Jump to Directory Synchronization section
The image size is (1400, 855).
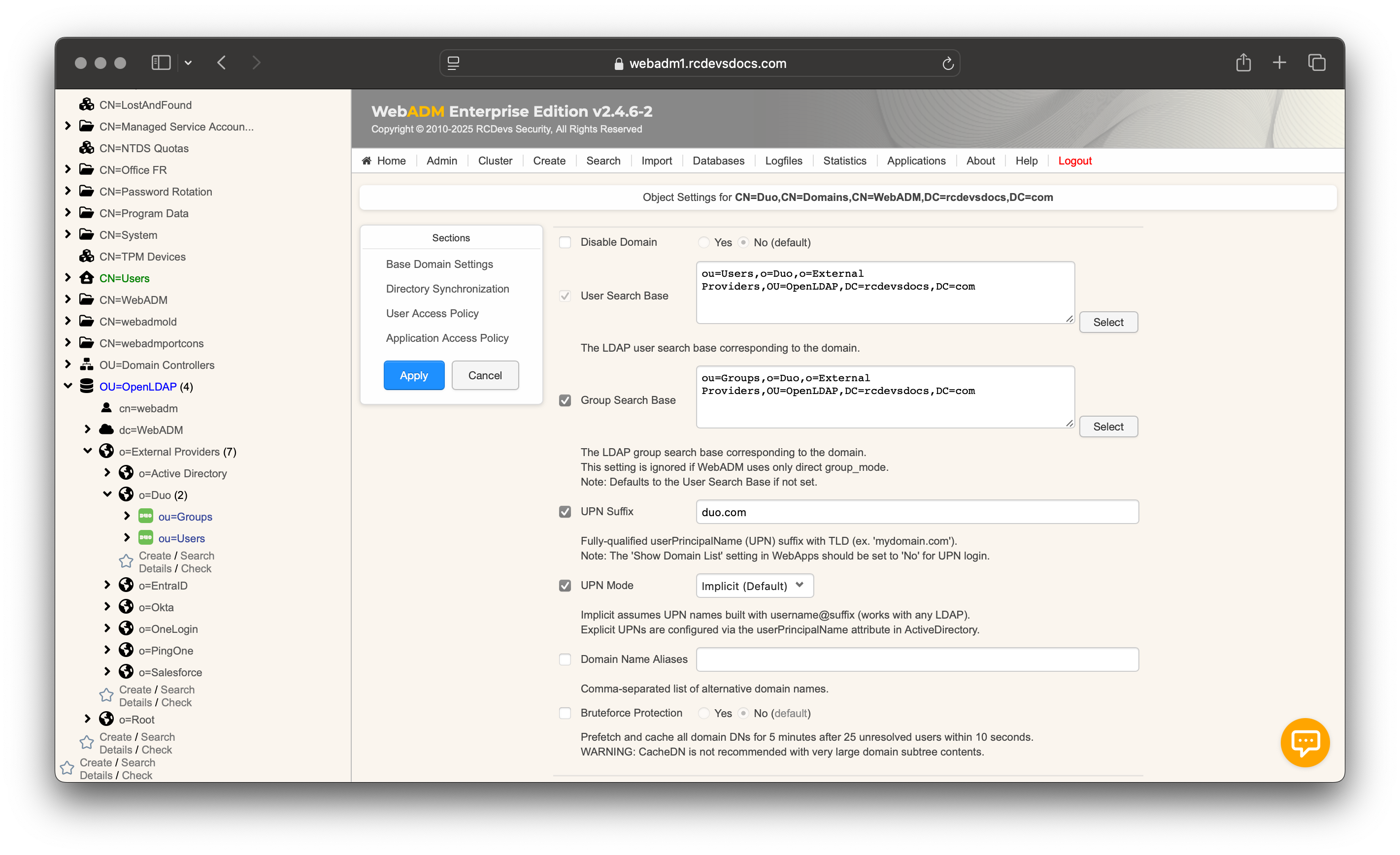(447, 289)
